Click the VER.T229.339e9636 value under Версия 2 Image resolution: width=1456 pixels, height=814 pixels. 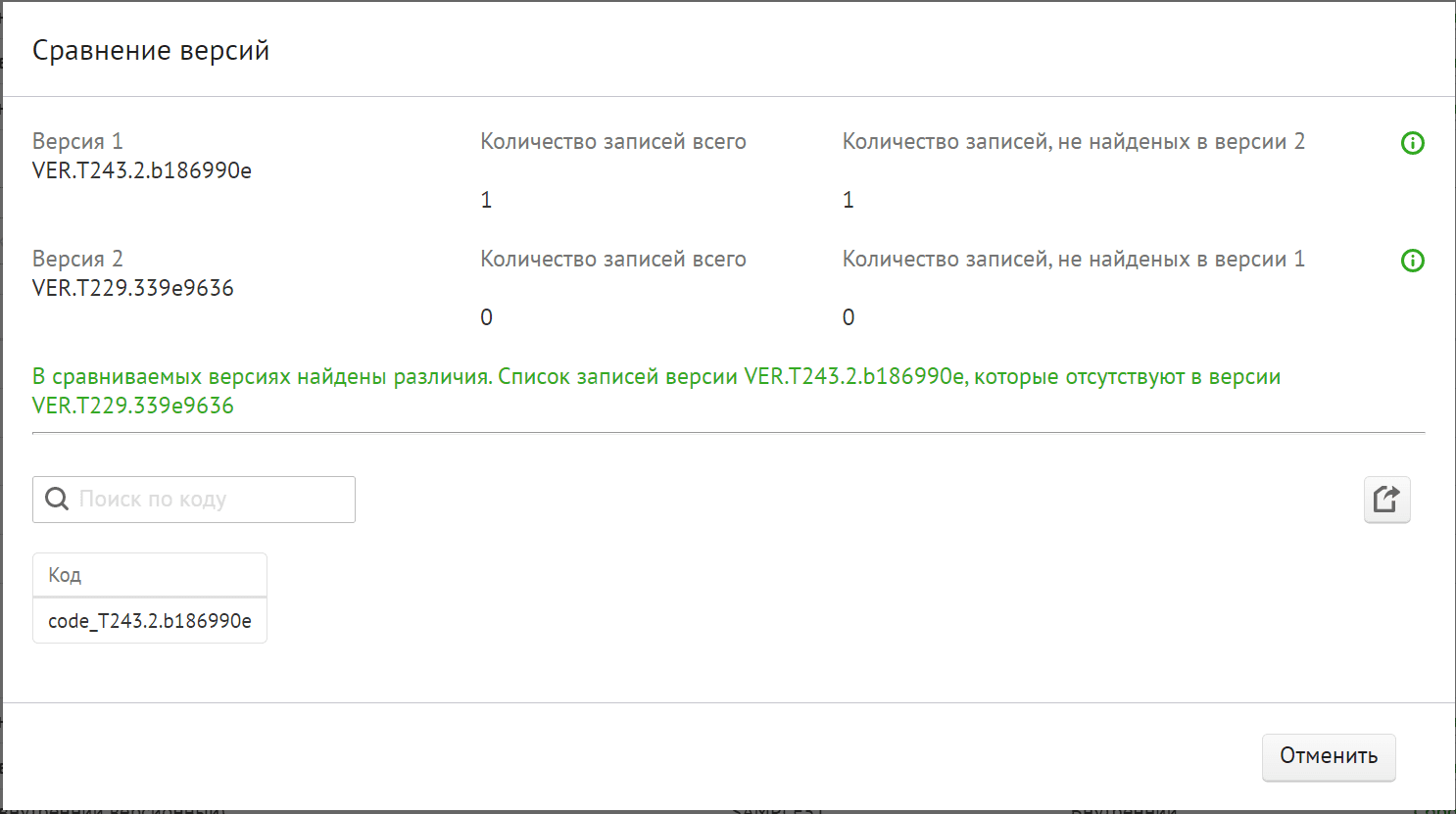[133, 289]
